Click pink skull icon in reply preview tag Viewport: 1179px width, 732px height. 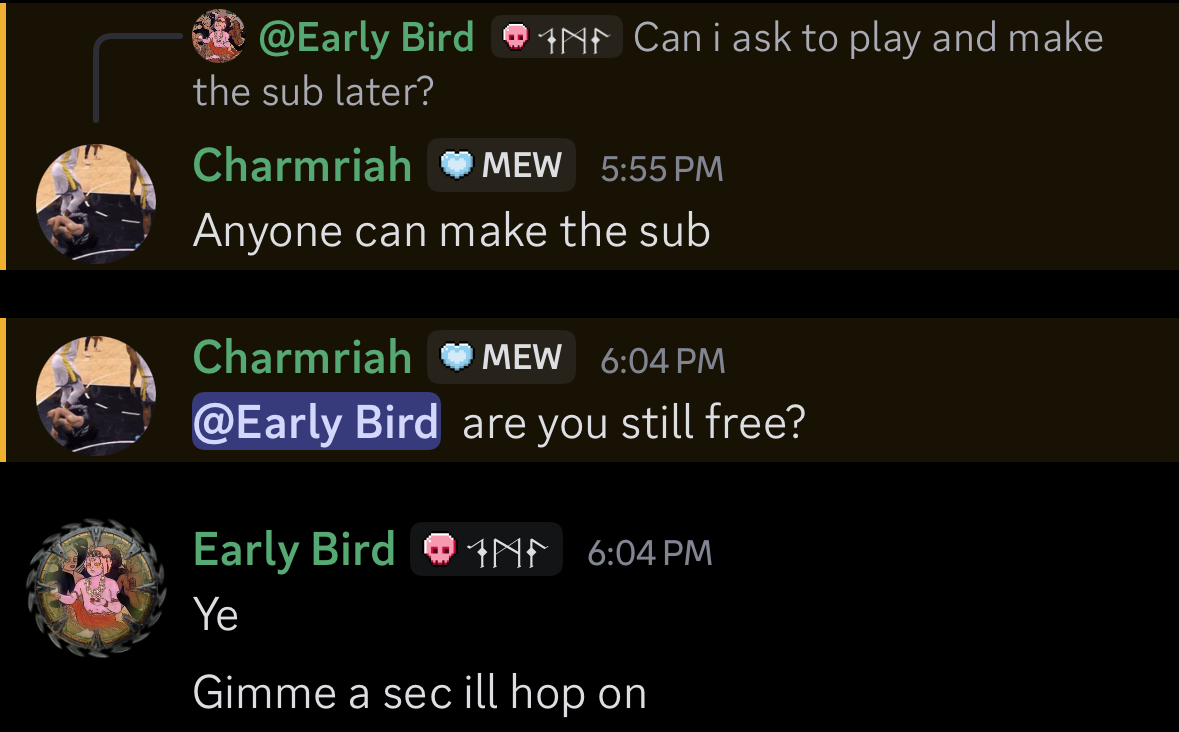(x=516, y=37)
